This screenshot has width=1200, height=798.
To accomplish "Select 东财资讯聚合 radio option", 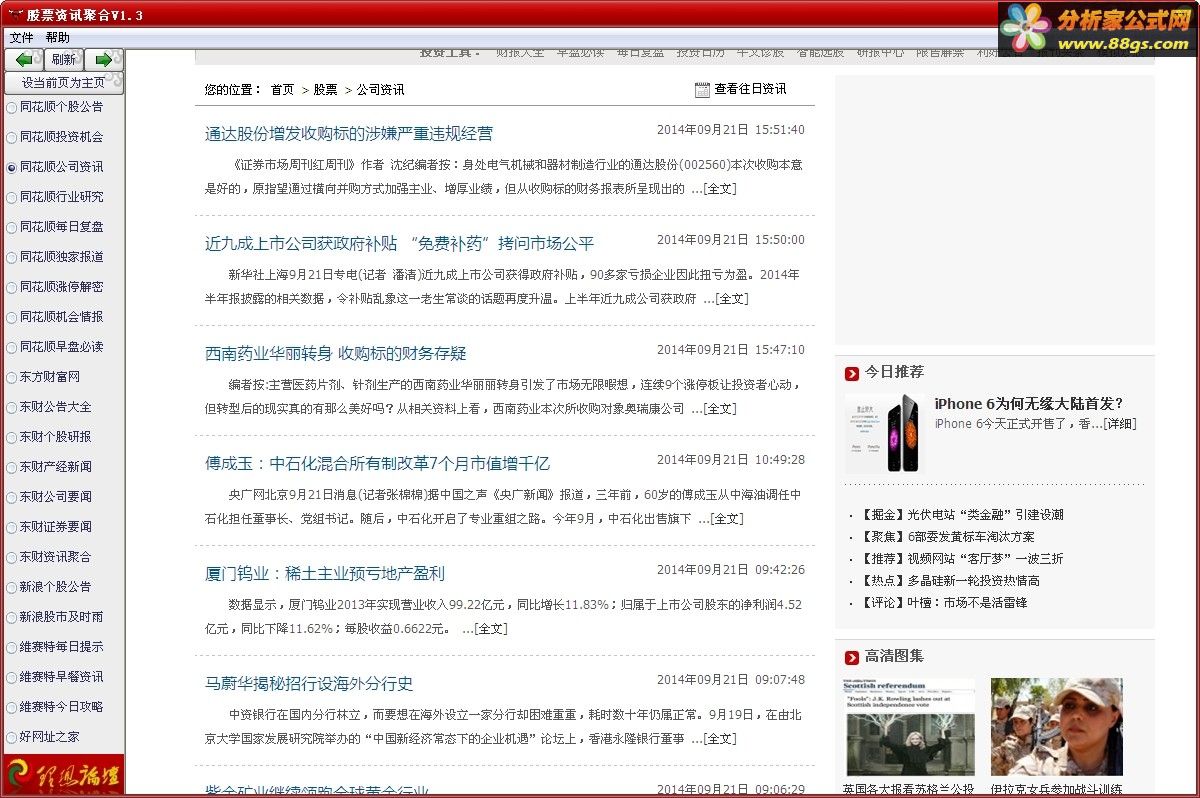I will coord(12,557).
